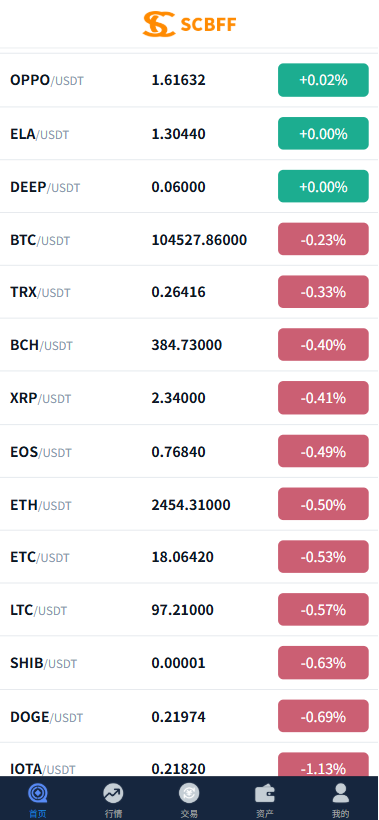This screenshot has height=820, width=379.
Task: Open the DOGE/USDT pair
Action: pos(189,716)
